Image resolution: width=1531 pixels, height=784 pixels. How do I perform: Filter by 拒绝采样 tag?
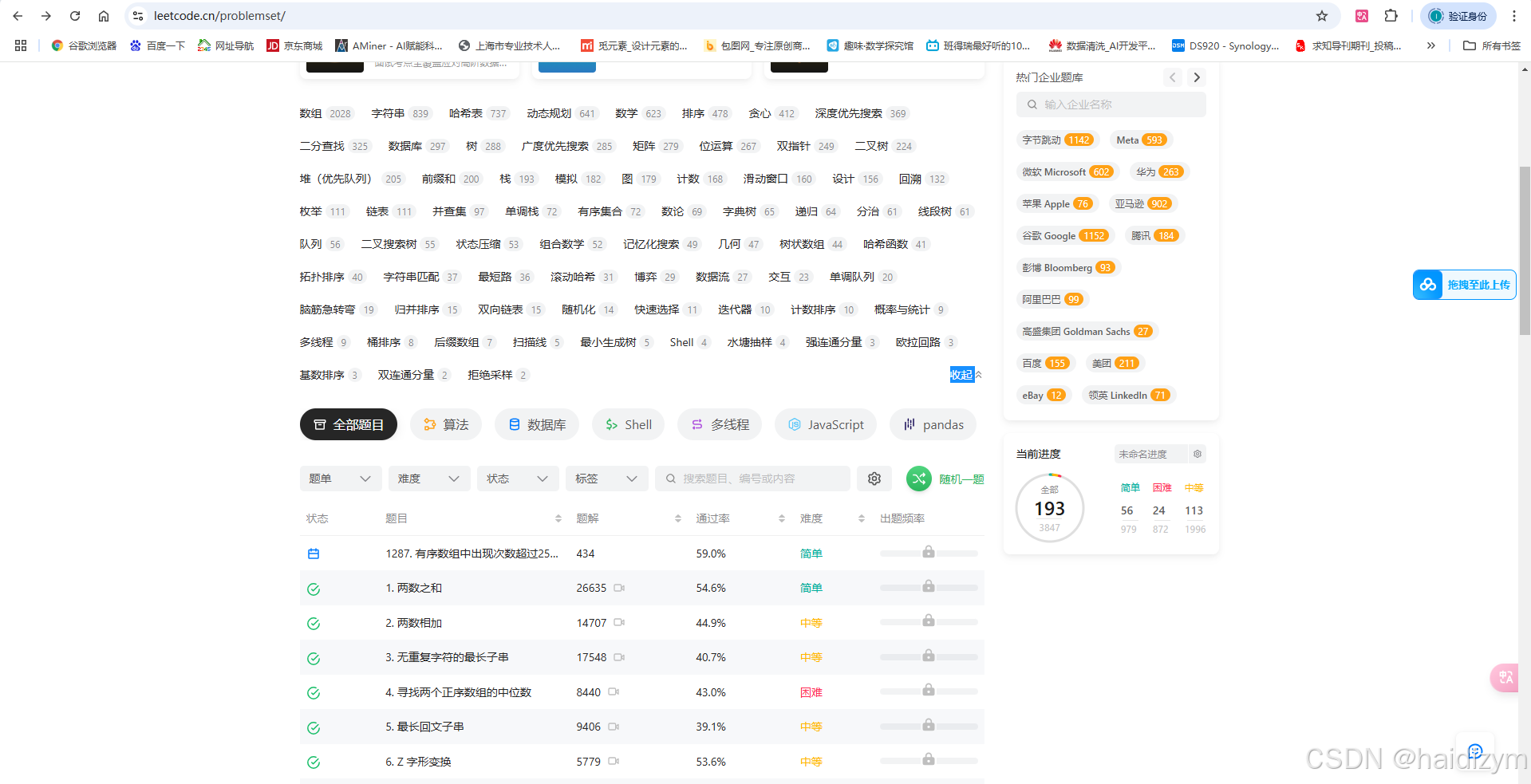coord(498,375)
